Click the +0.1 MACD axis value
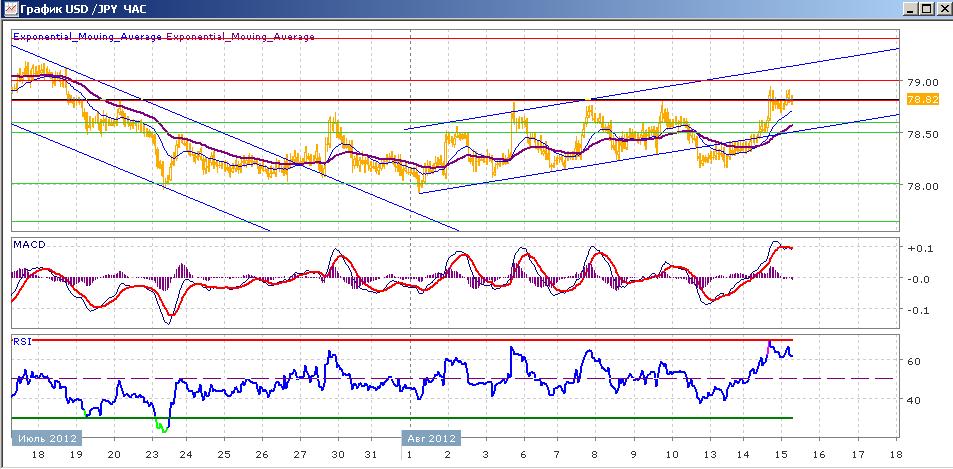953x469 pixels. (918, 248)
